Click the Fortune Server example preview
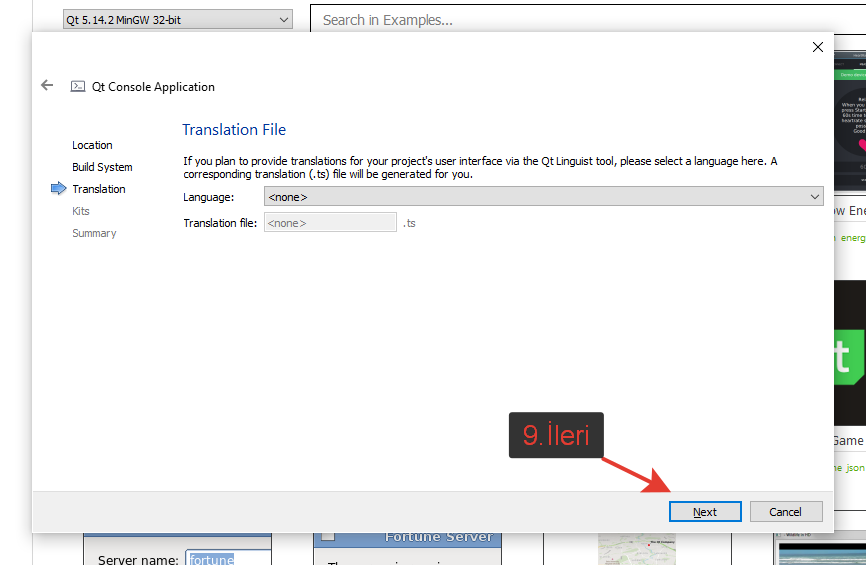This screenshot has height=565, width=866. 407,548
